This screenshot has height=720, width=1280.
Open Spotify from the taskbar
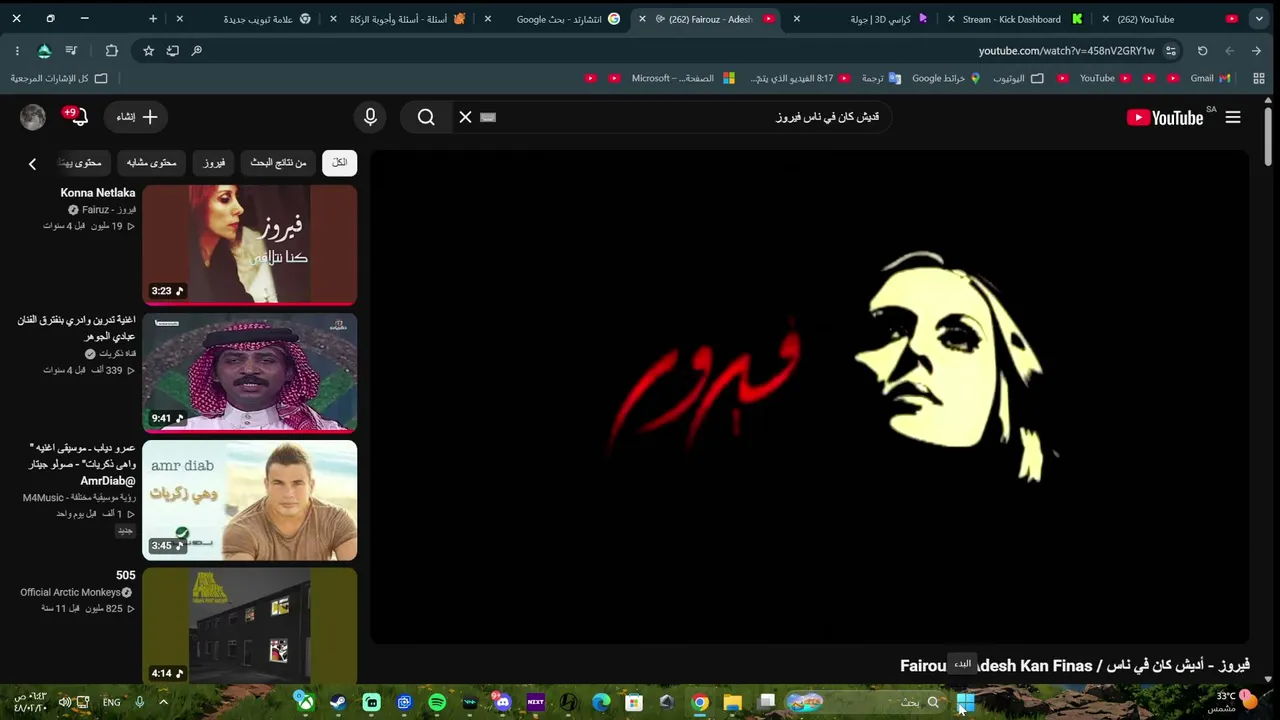coord(437,702)
